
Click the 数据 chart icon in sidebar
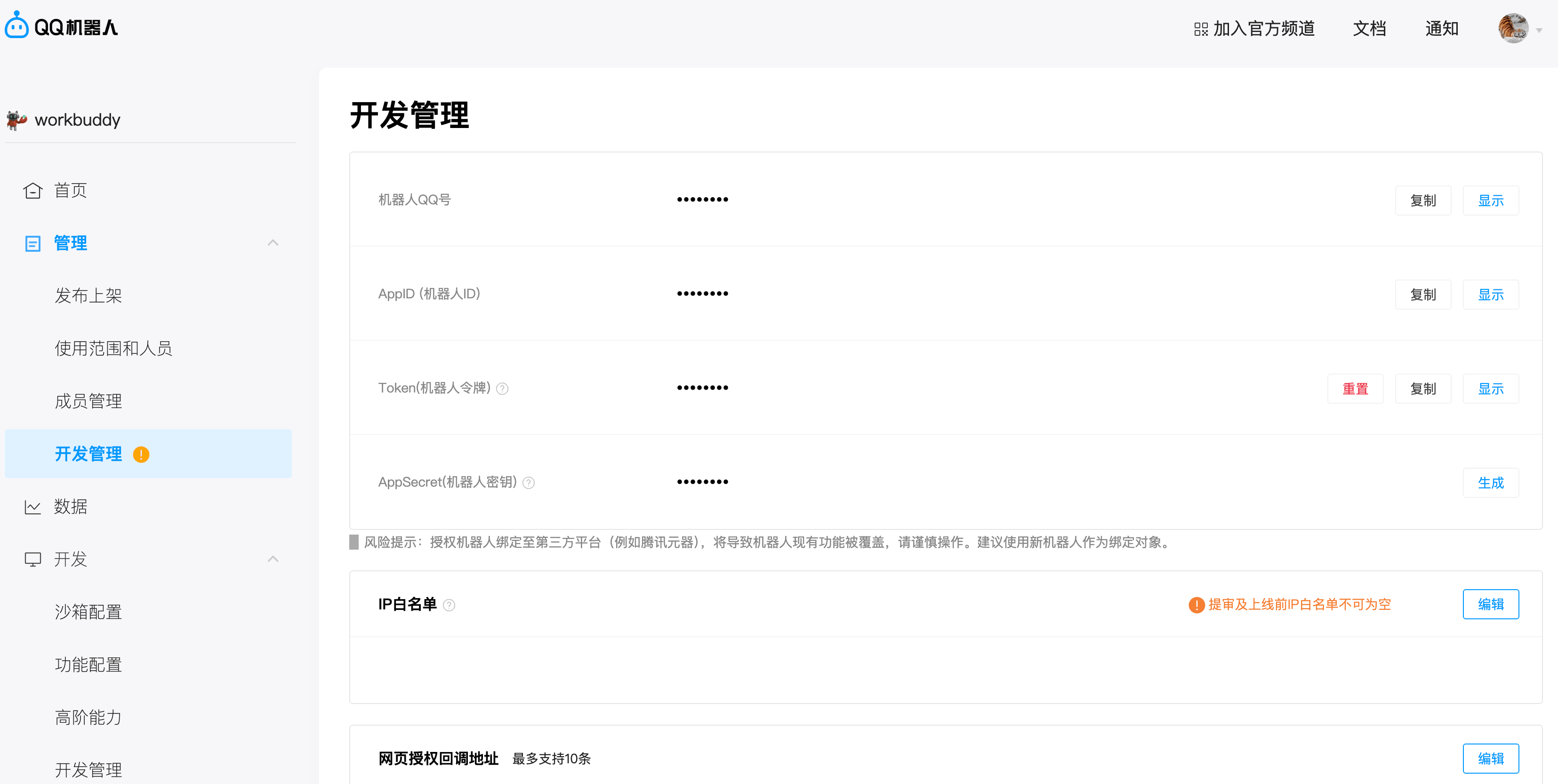coord(33,506)
